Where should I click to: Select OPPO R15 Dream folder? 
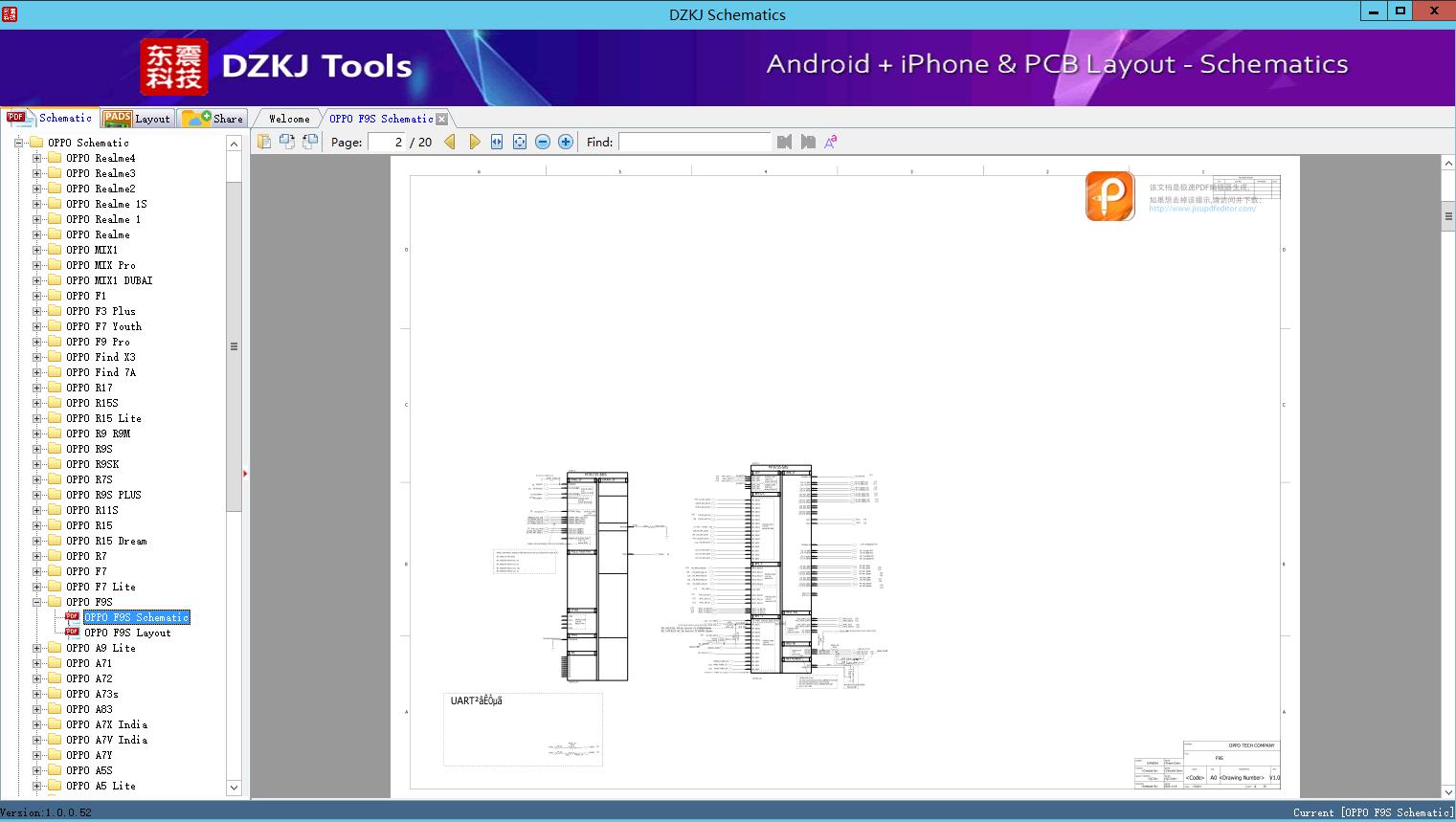pos(106,541)
